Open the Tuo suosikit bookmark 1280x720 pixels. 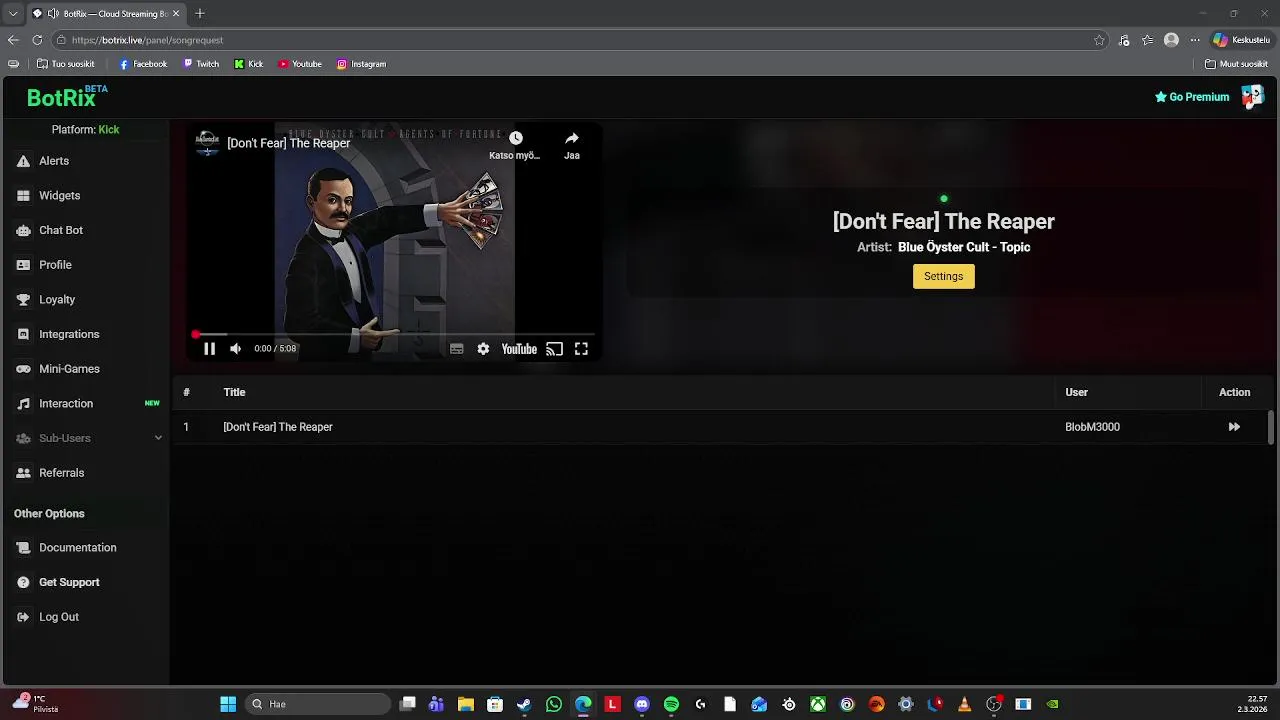(x=65, y=64)
